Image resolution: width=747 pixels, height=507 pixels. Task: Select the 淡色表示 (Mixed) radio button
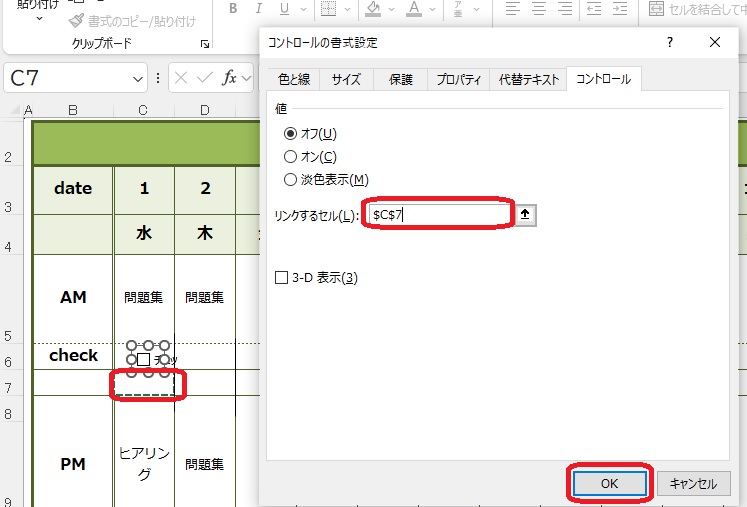(x=291, y=180)
